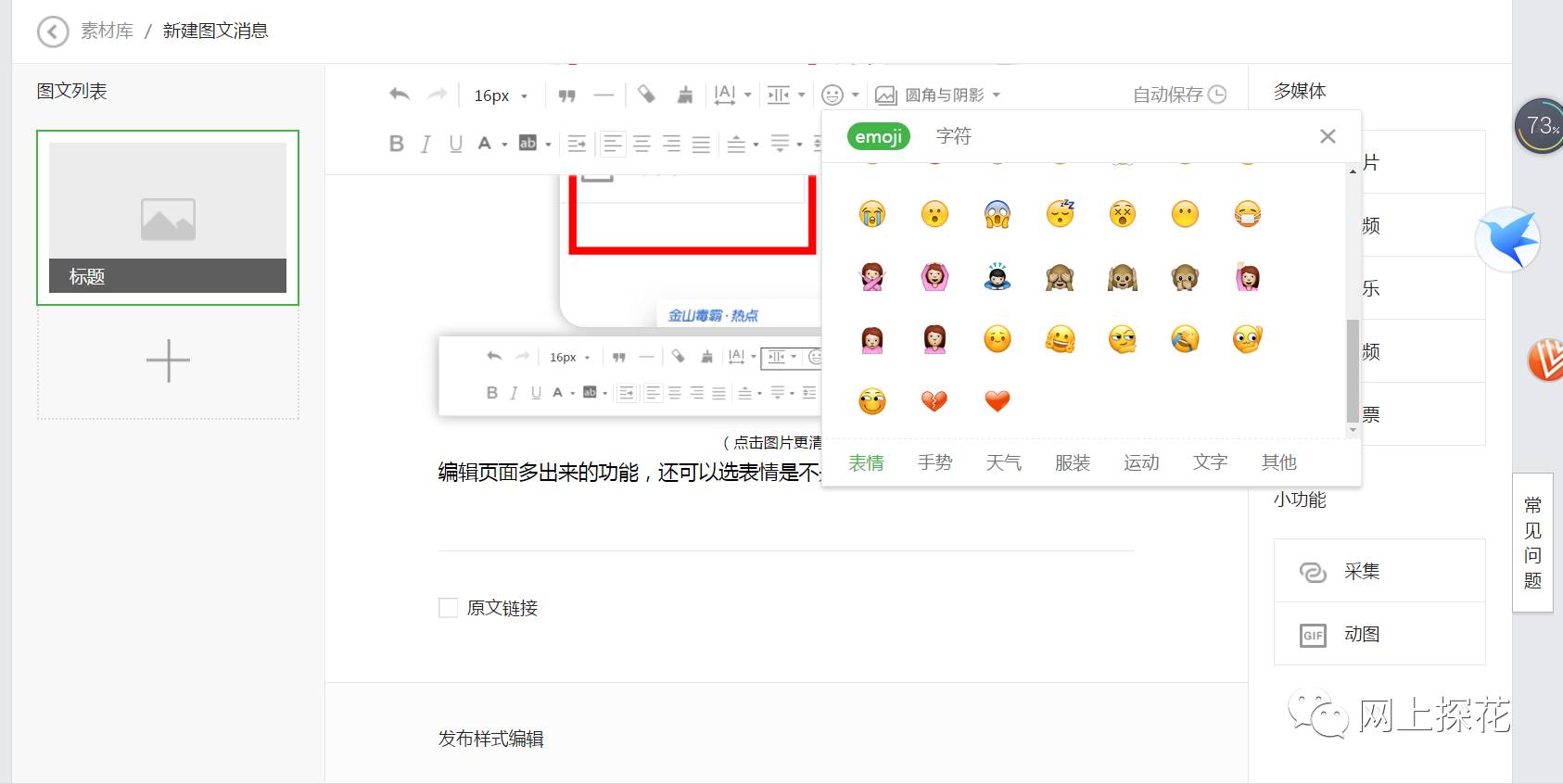Click the image style icon beside 圆角与阴影
Screen dimensions: 1563x784
885,95
